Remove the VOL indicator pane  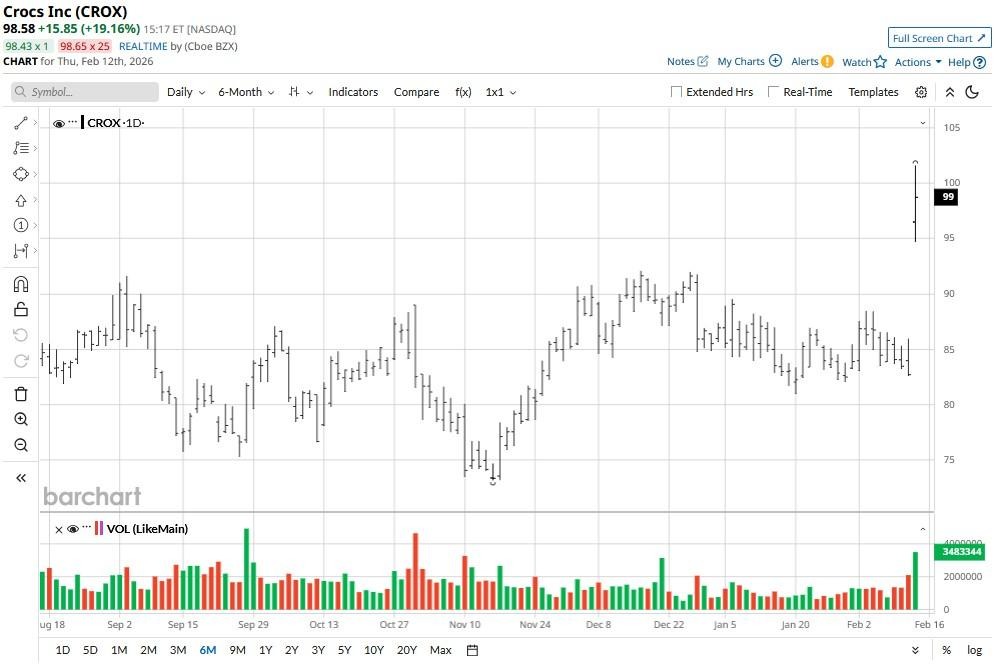point(58,530)
